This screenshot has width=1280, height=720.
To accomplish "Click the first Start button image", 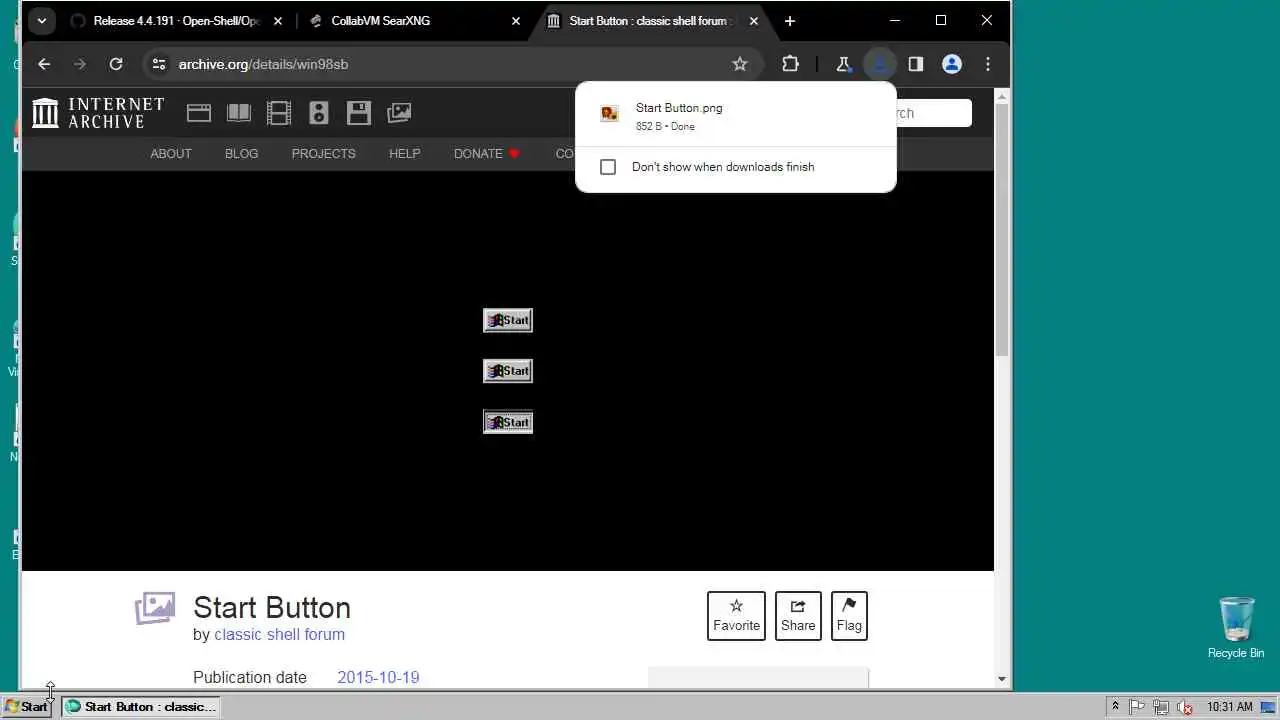I will [508, 320].
